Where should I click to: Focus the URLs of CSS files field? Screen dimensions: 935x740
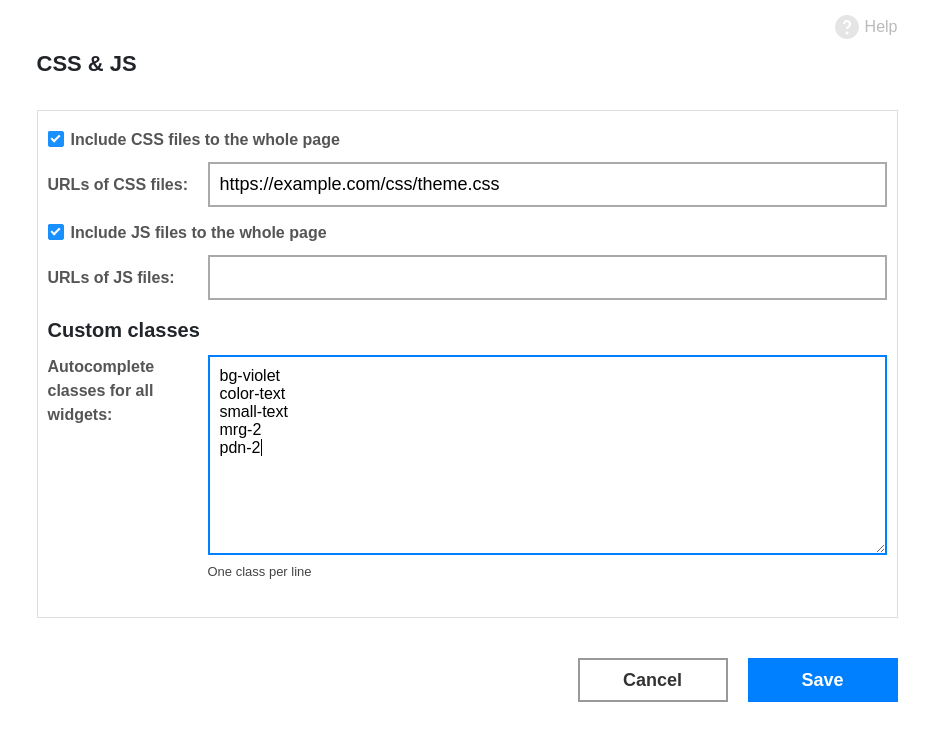click(547, 184)
